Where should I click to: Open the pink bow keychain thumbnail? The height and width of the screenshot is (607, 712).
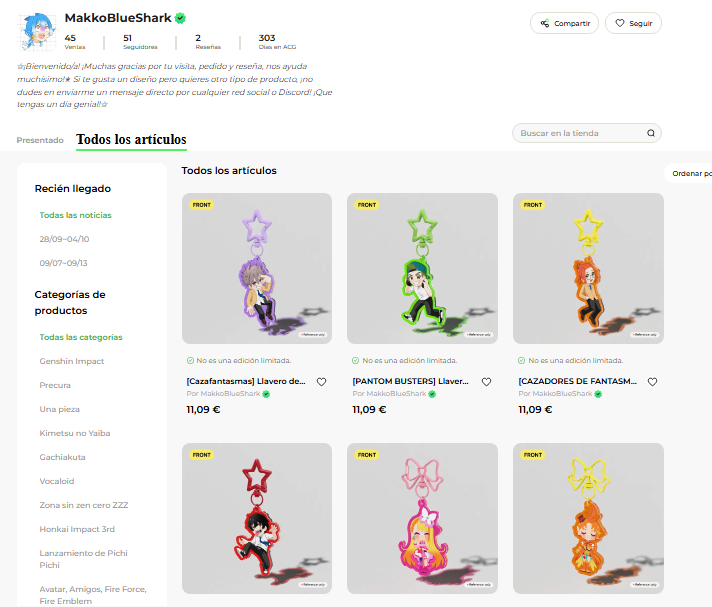pyautogui.click(x=422, y=518)
